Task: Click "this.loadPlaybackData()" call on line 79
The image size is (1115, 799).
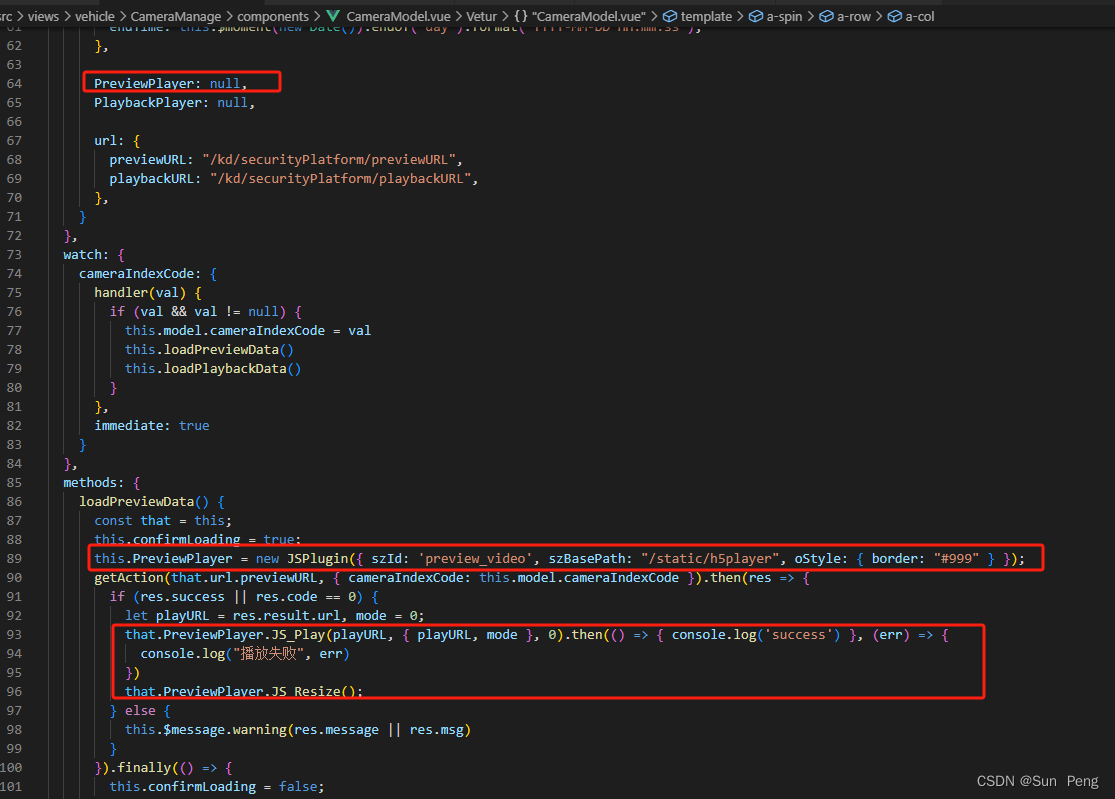Action: click(213, 369)
